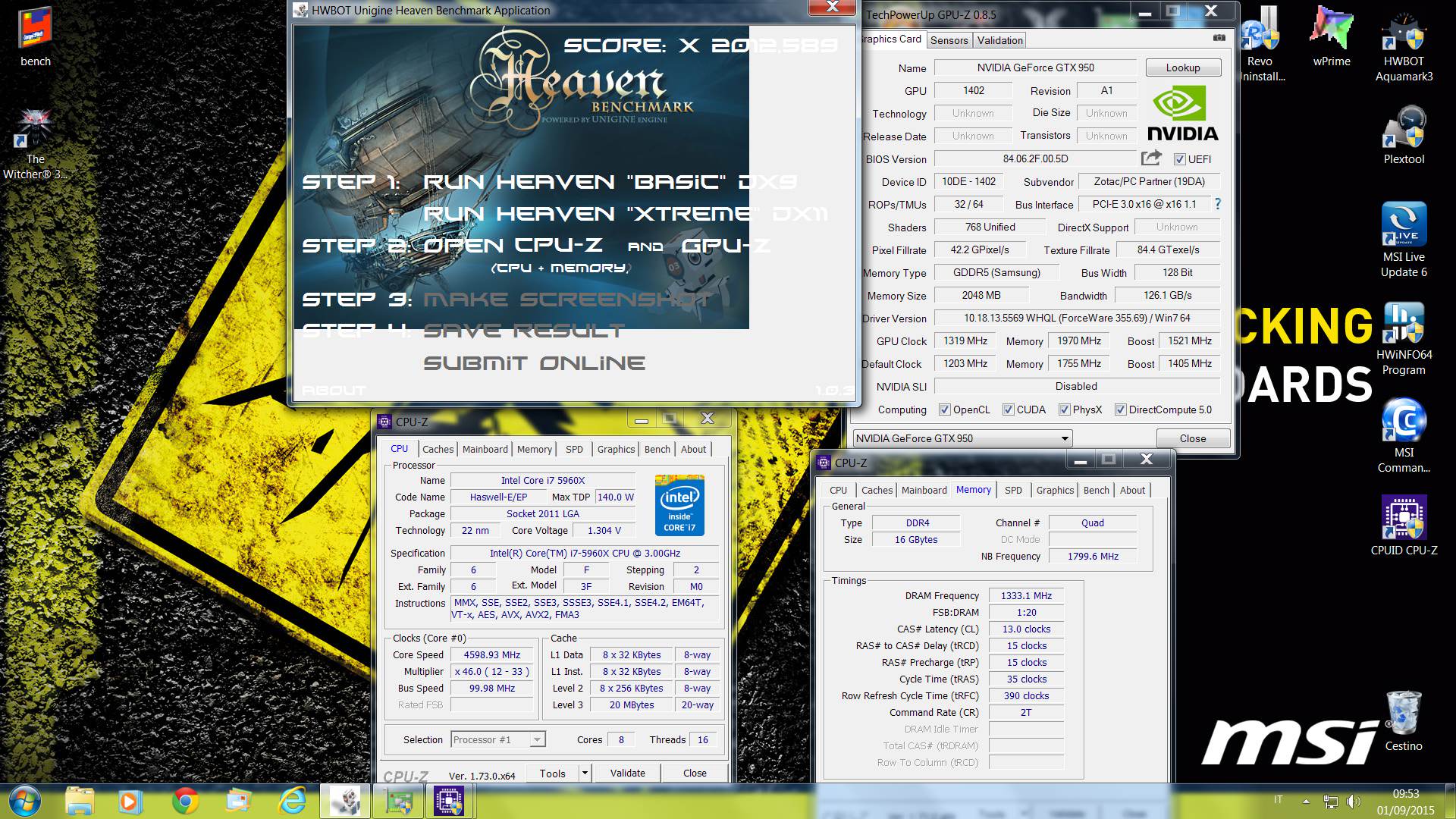Viewport: 1456px width, 819px height.
Task: Toggle the DirectCompute 5.0 checkbox
Action: click(1120, 409)
